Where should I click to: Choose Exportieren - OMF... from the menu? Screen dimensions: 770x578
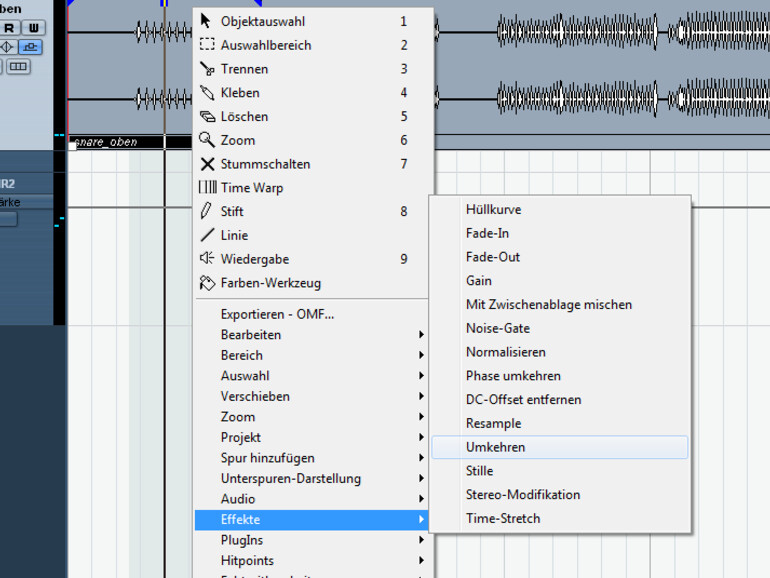coord(312,314)
